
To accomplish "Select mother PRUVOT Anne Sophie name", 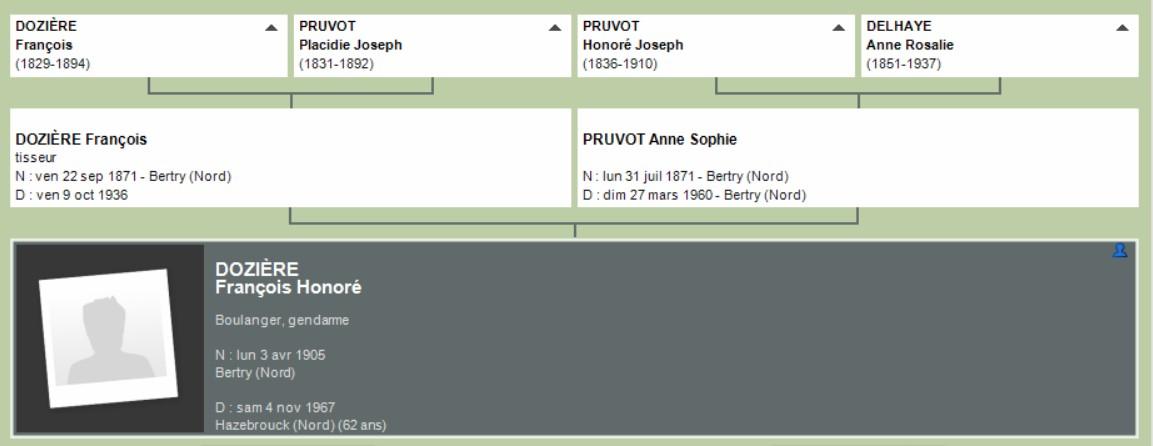I will 660,140.
